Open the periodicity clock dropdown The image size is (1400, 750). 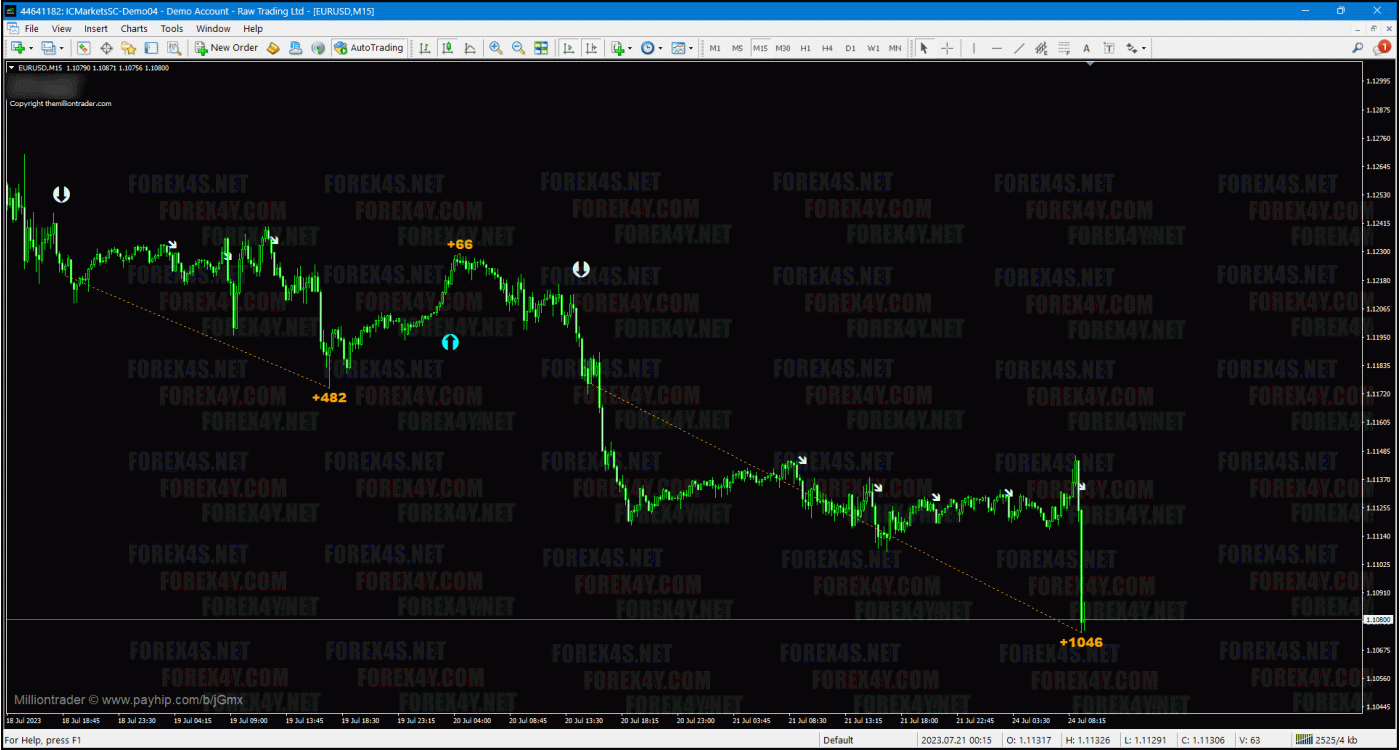(651, 48)
